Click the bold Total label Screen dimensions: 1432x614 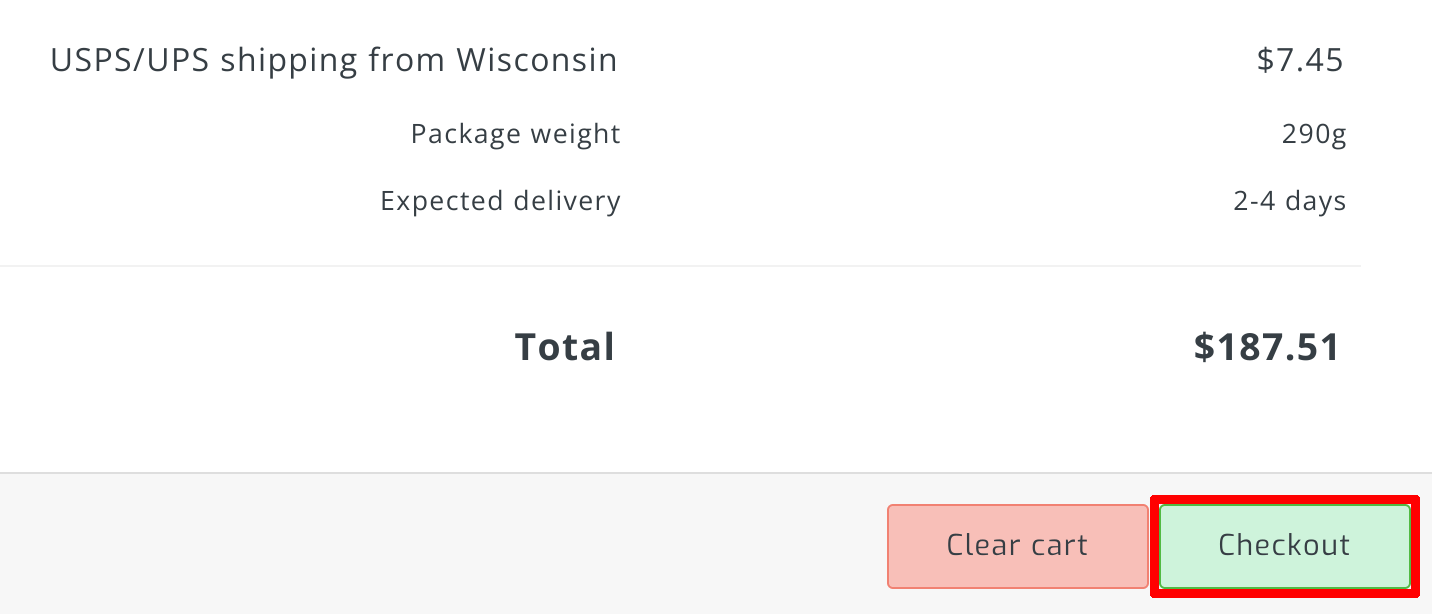564,347
